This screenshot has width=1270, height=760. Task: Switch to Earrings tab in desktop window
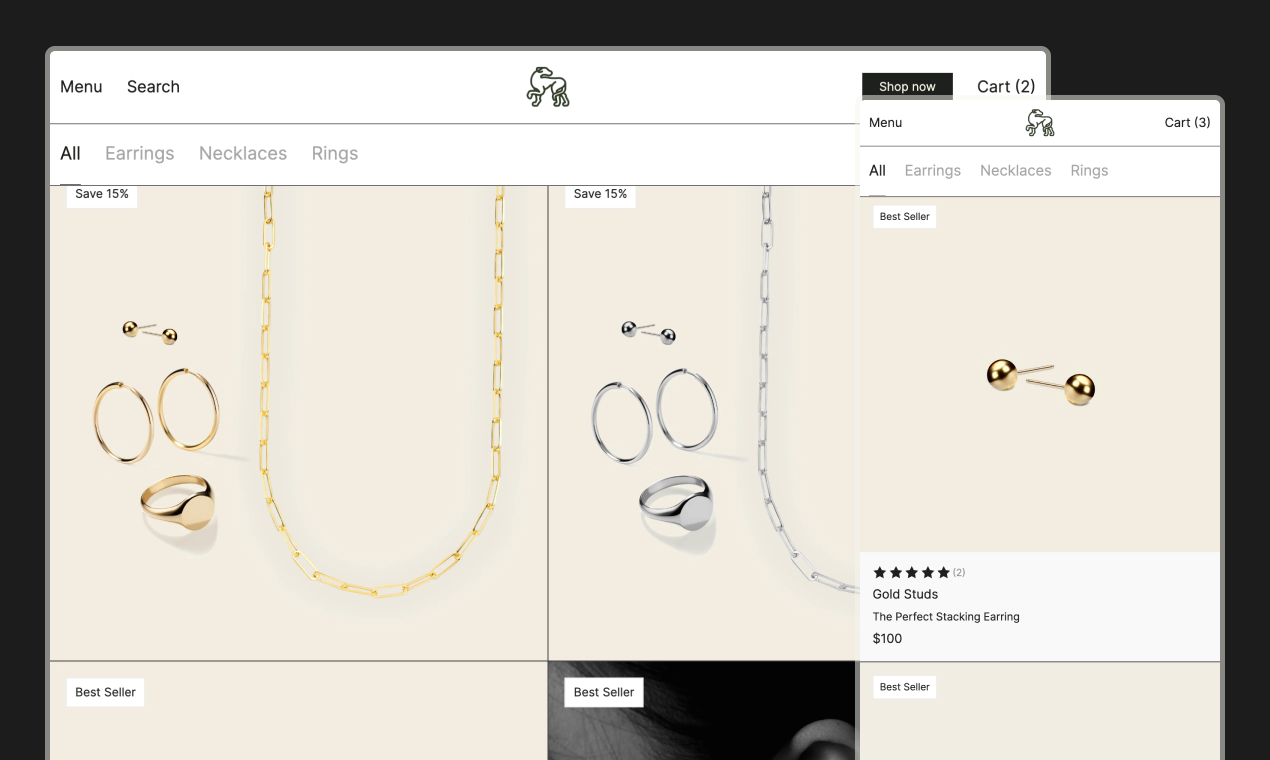pyautogui.click(x=140, y=153)
